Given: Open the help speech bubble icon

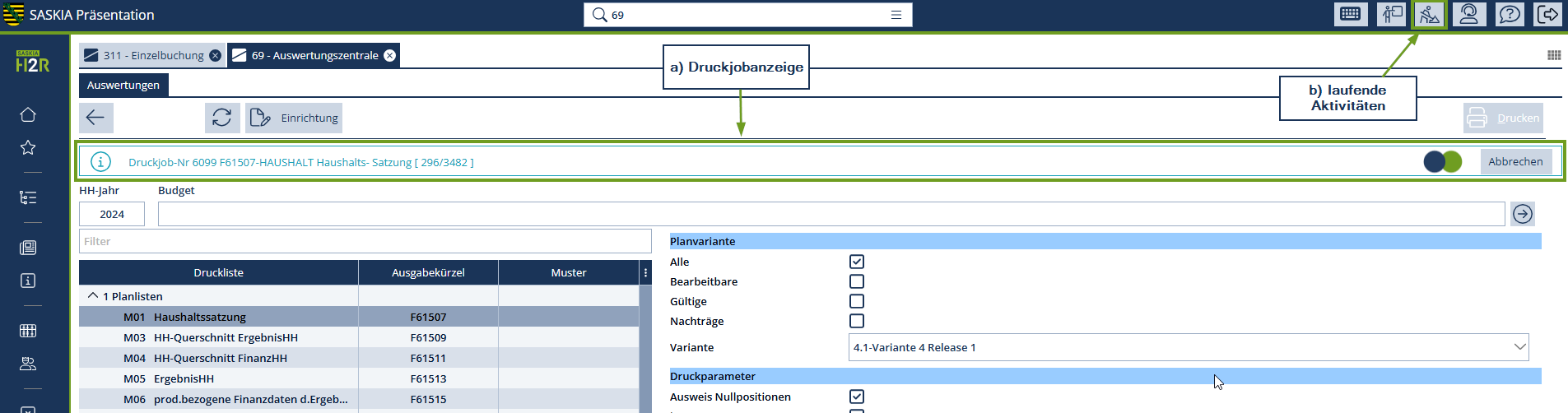Looking at the screenshot, I should point(1509,15).
